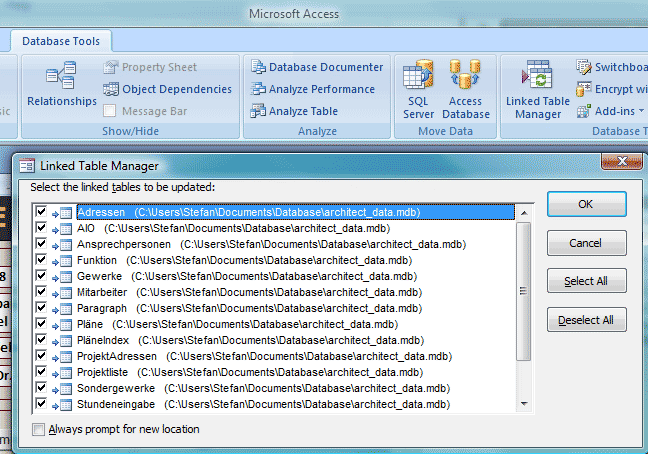This screenshot has width=648, height=454.
Task: Run the Analyze Table icon
Action: [x=258, y=111]
